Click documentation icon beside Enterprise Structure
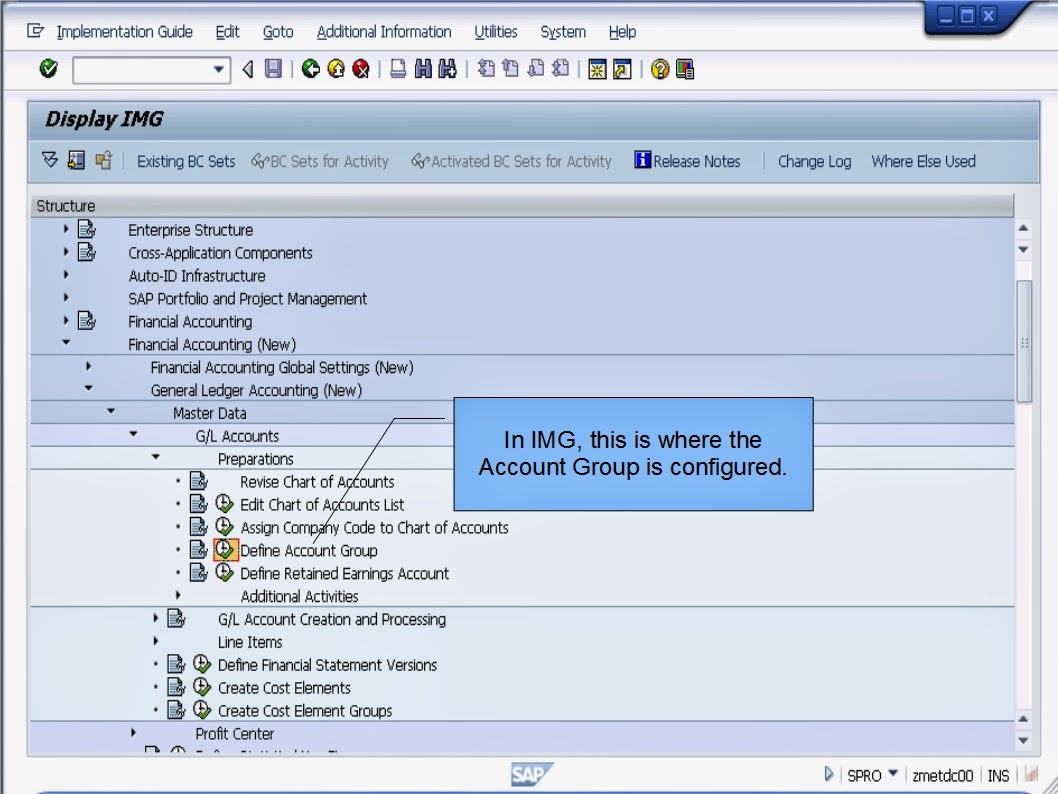The image size is (1058, 794). tap(86, 229)
